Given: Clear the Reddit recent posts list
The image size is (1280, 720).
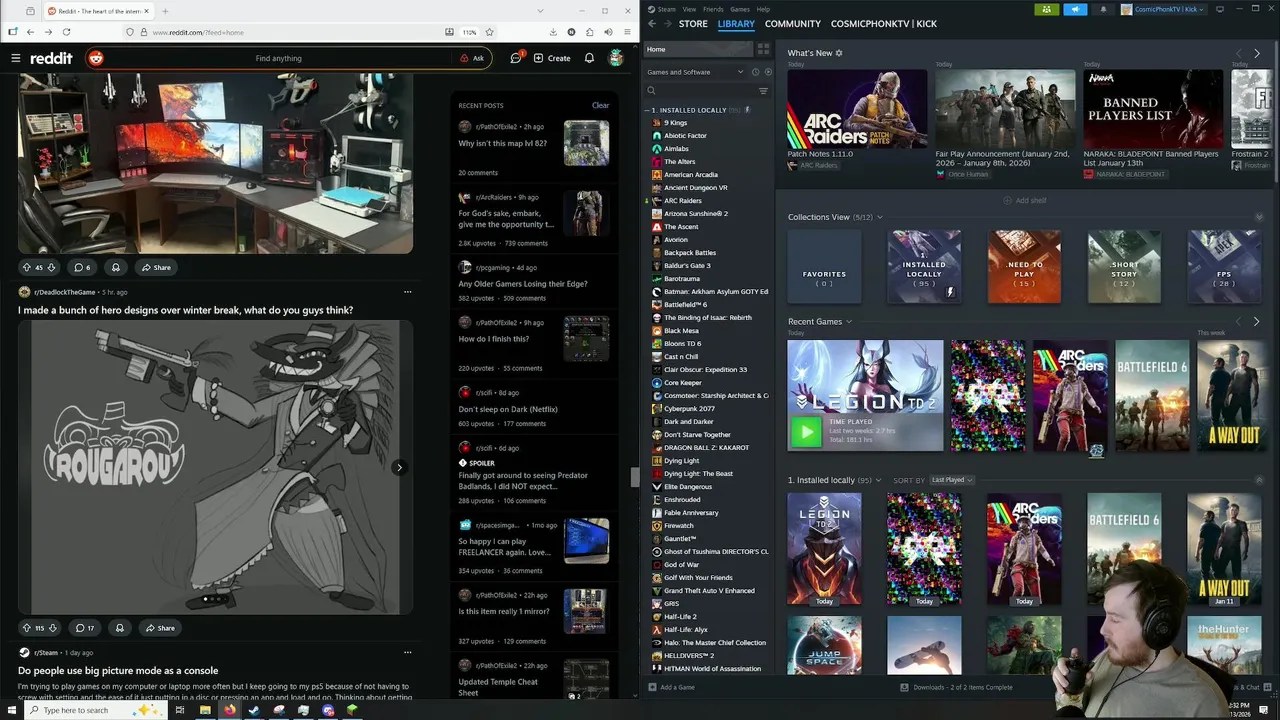Looking at the screenshot, I should click(x=600, y=105).
